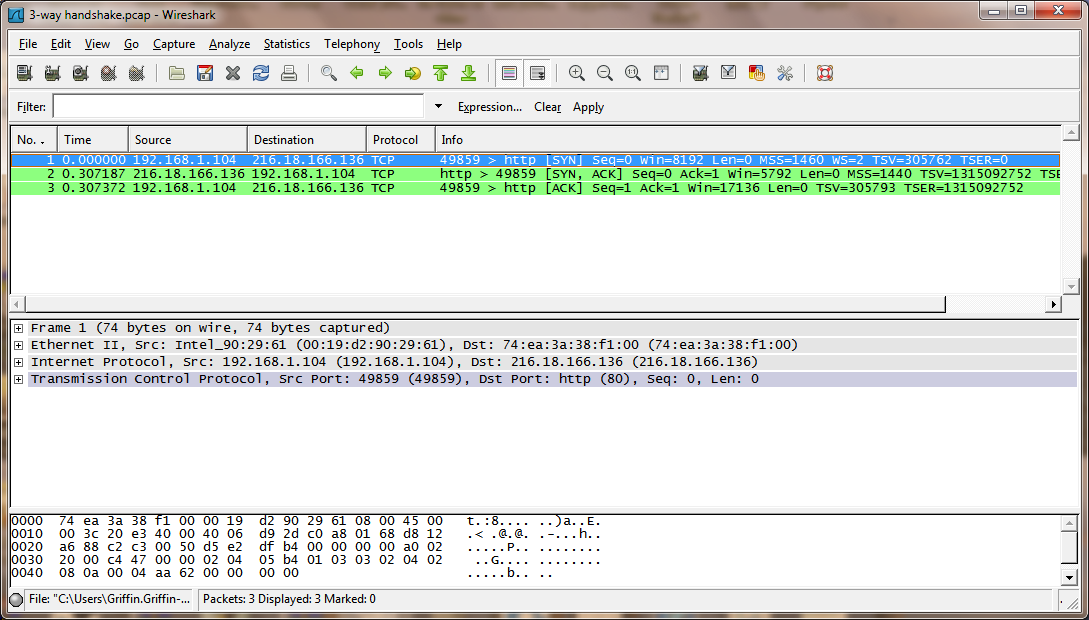Open a capture file folder icon
1089x620 pixels.
[176, 73]
